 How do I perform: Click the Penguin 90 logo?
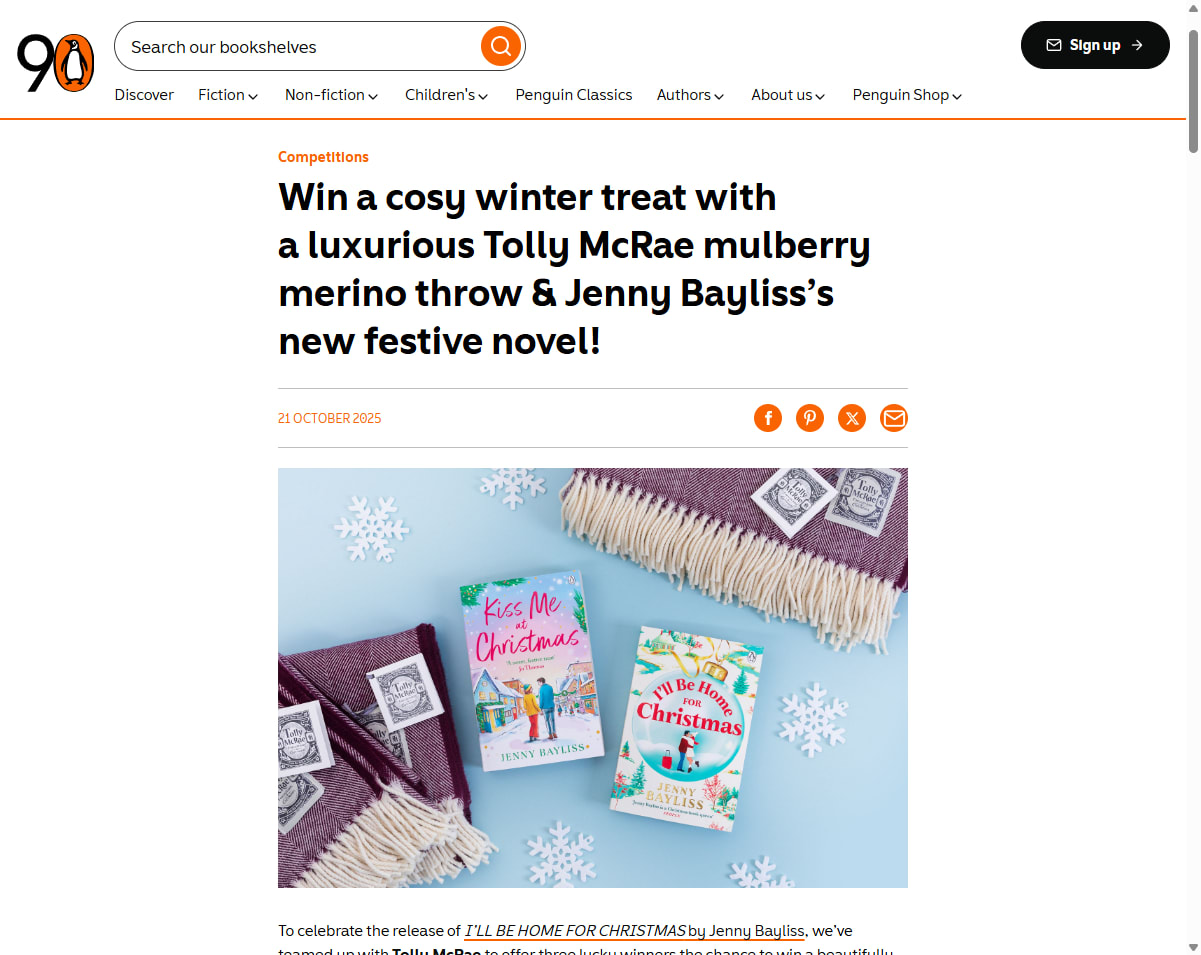coord(55,62)
